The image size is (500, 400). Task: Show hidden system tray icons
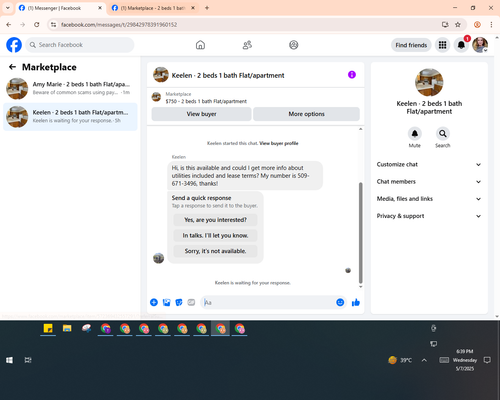[x=424, y=360]
